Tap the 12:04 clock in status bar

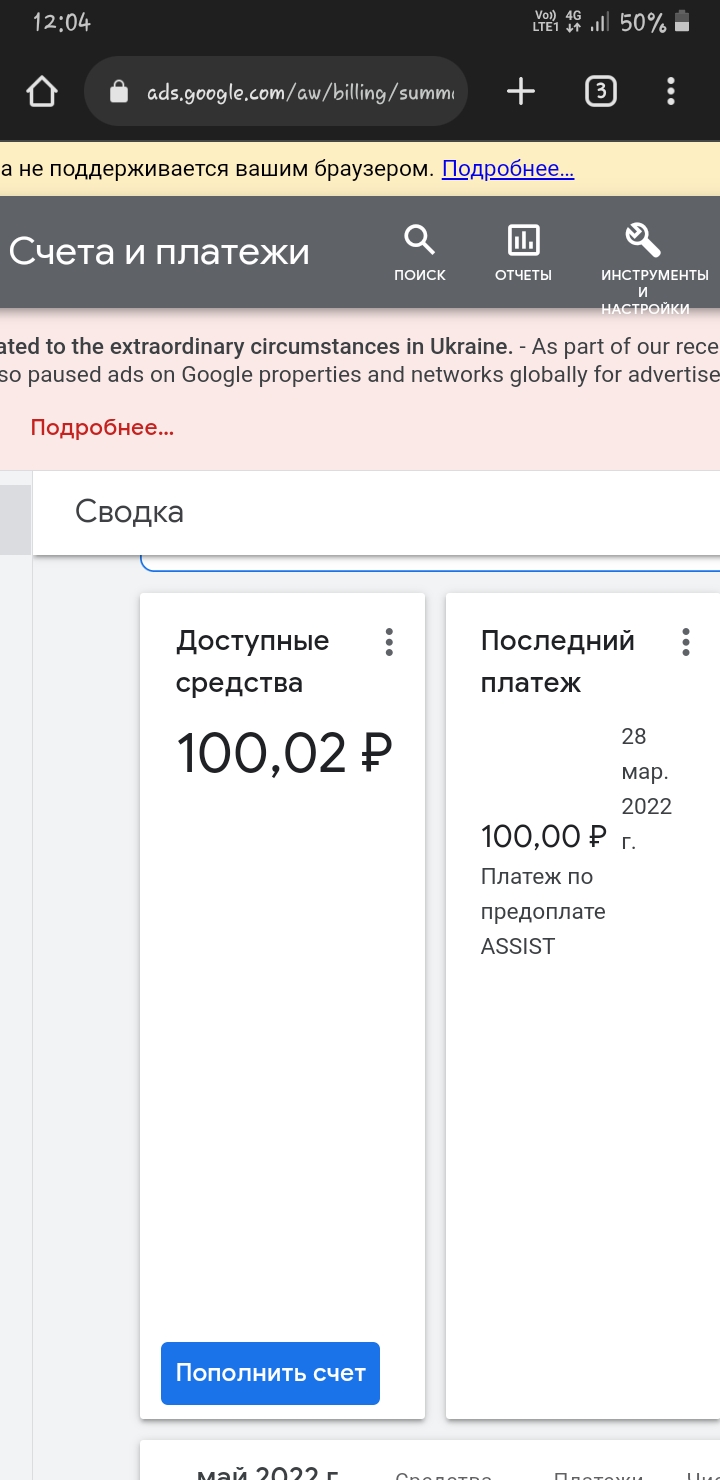click(62, 22)
